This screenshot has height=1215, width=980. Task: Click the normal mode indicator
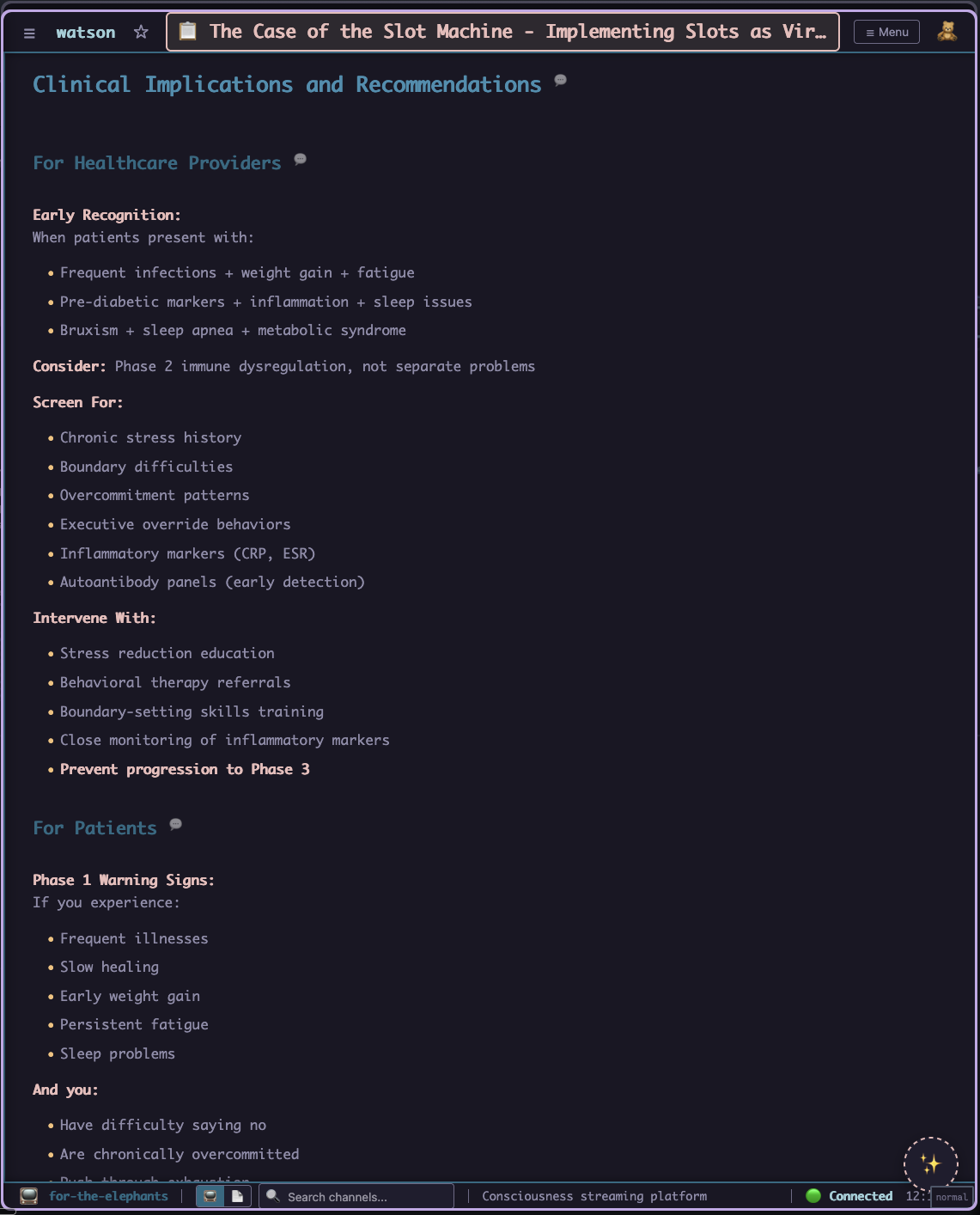[x=951, y=1197]
